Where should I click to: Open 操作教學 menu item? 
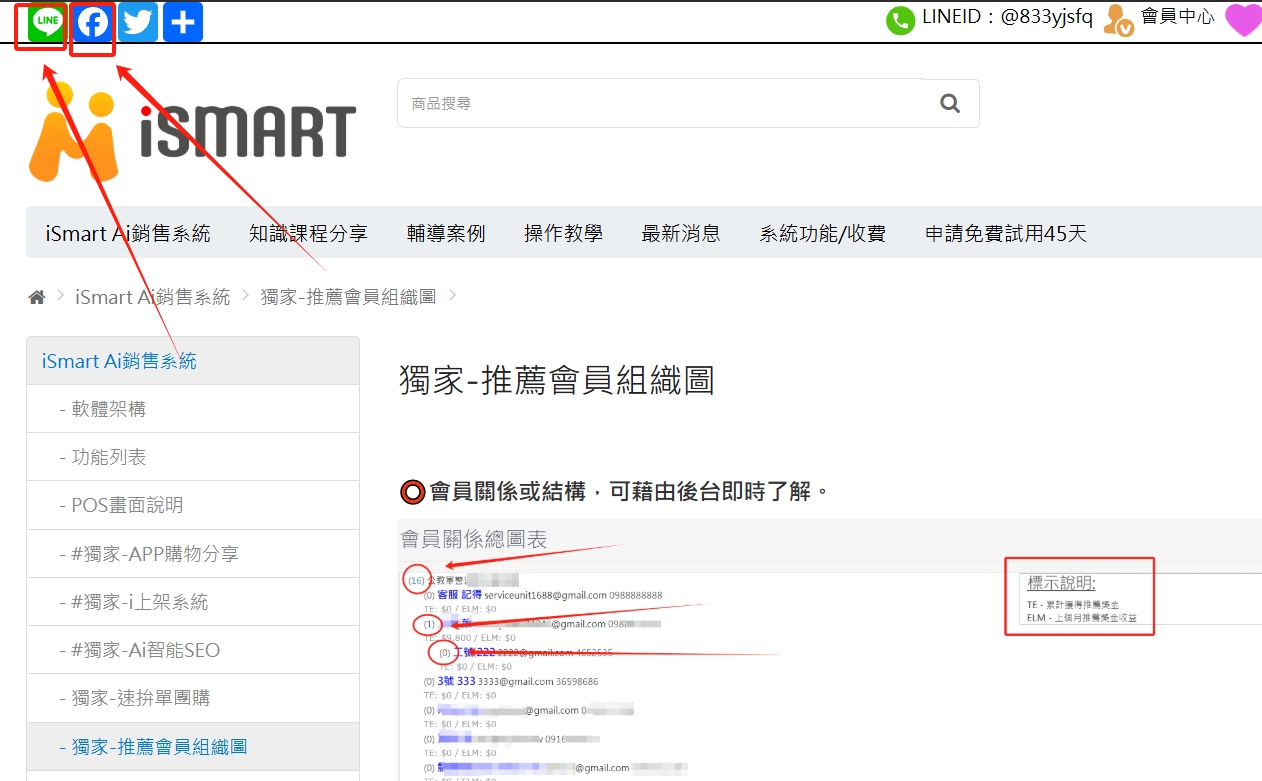pyautogui.click(x=563, y=234)
